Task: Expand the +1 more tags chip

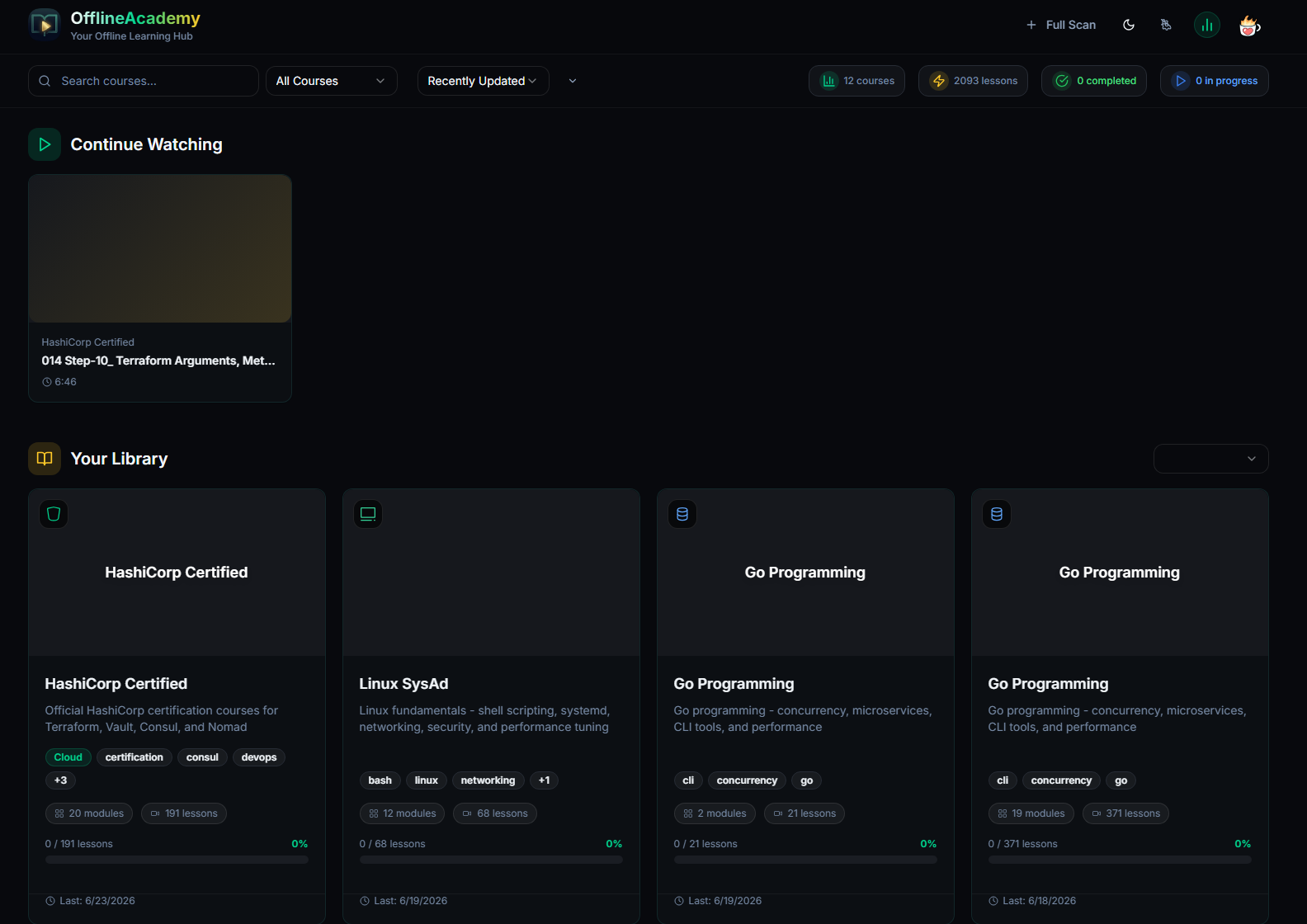Action: point(544,780)
